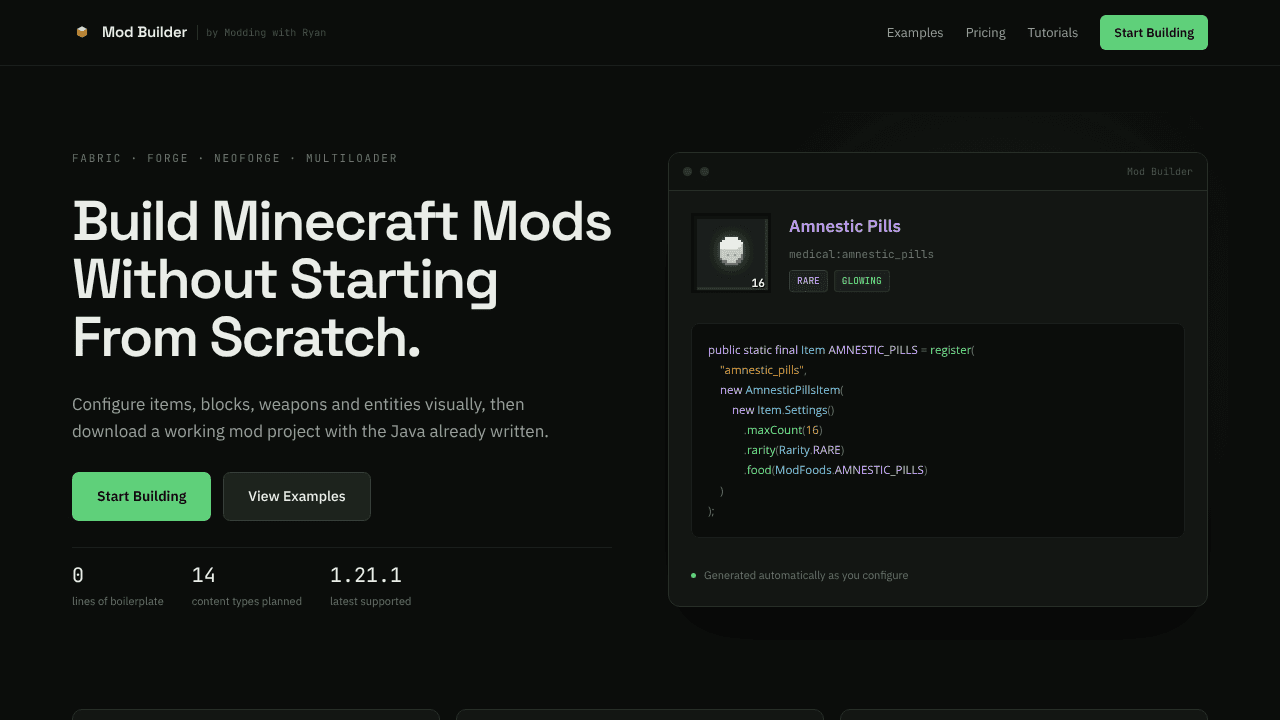
Task: Click the '0' boilerplate number
Action: click(78, 575)
